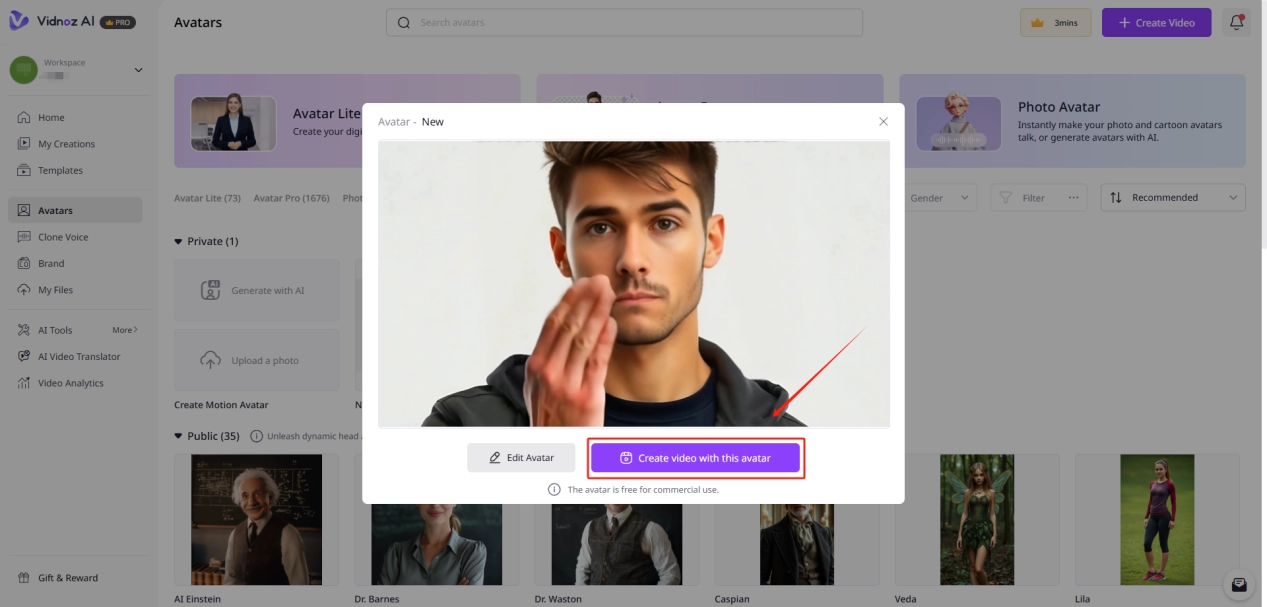Select the AI Einstein avatar thumbnail

pos(256,519)
